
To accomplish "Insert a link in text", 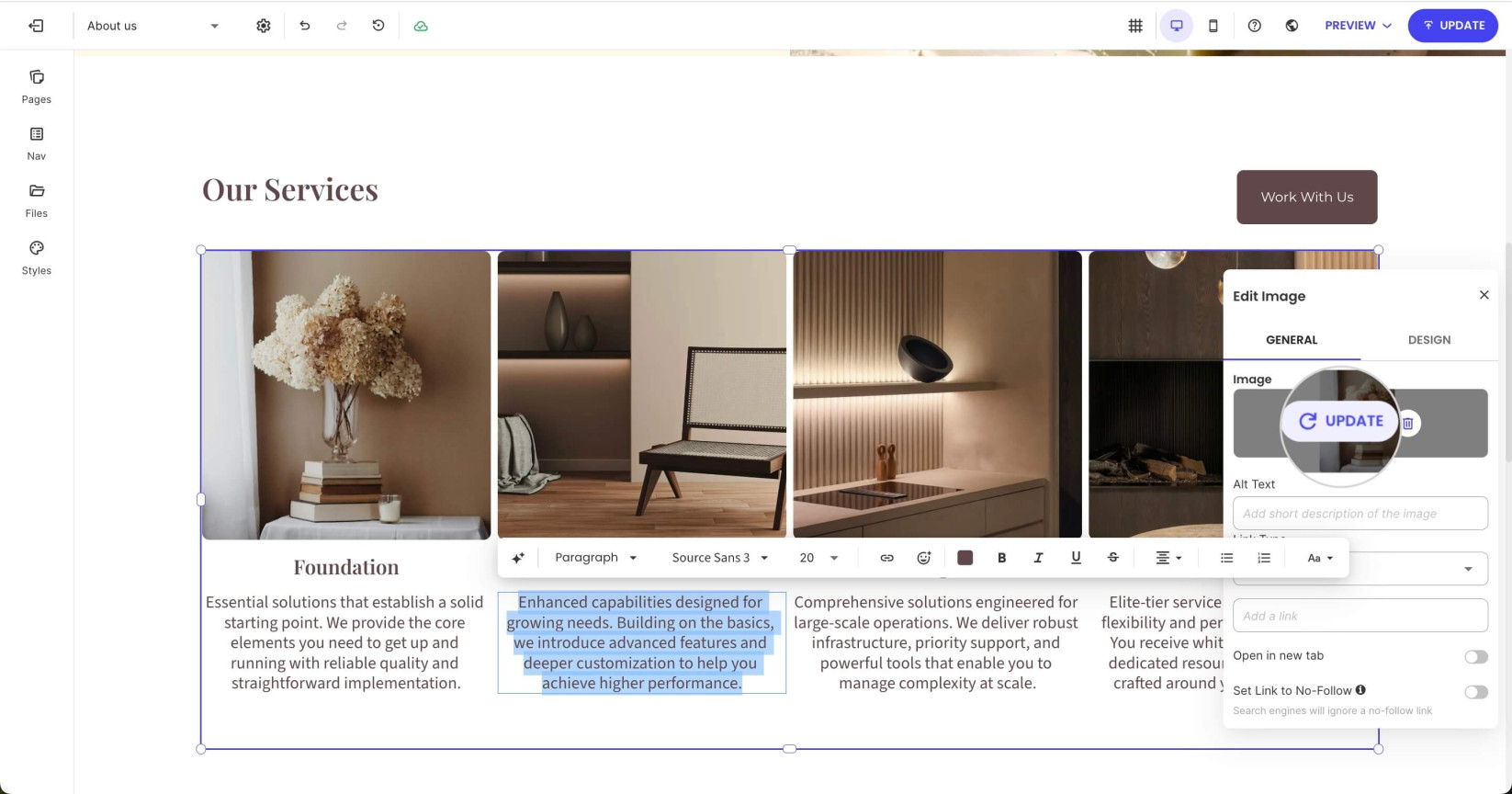I will (886, 558).
